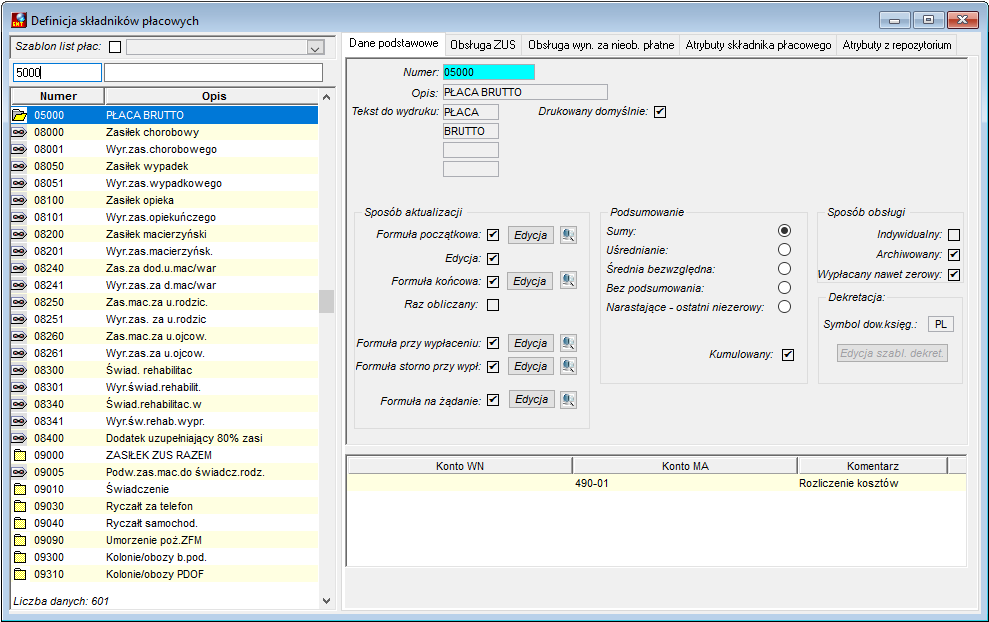
Task: Click the folder icon of 09000 ZASIŁEK ZUS RAZEM
Action: [x=20, y=455]
